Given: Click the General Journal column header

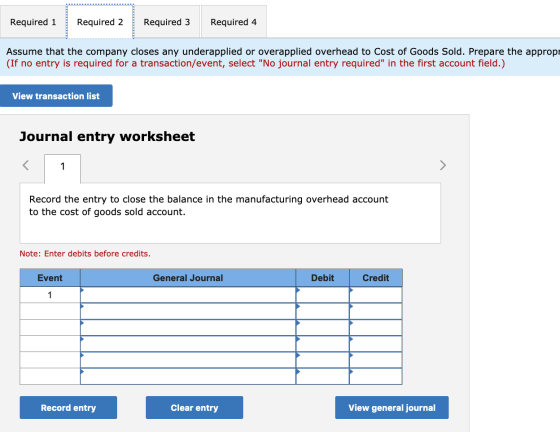Looking at the screenshot, I should (x=188, y=278).
